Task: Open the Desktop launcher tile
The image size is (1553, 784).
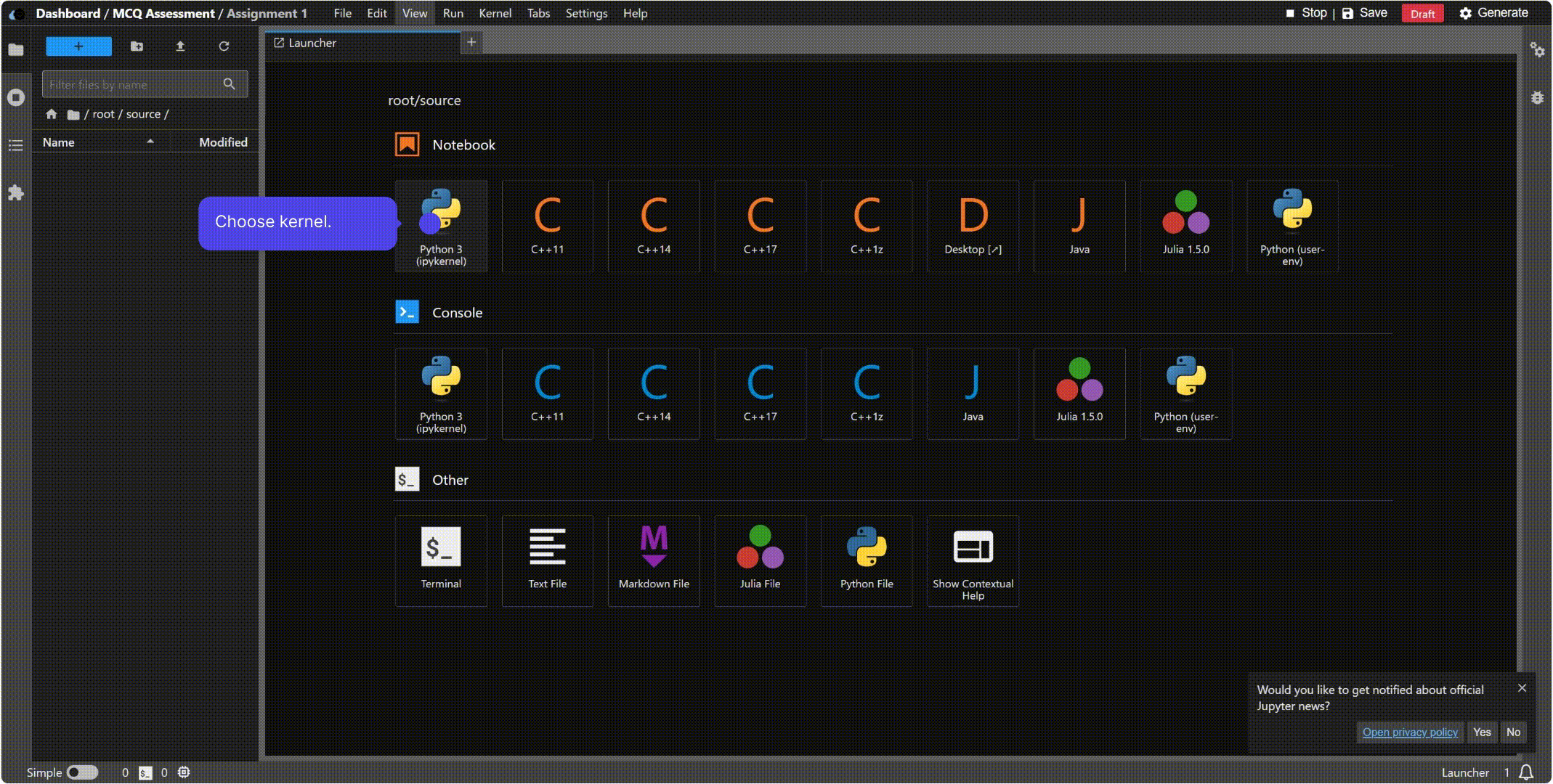Action: point(973,226)
